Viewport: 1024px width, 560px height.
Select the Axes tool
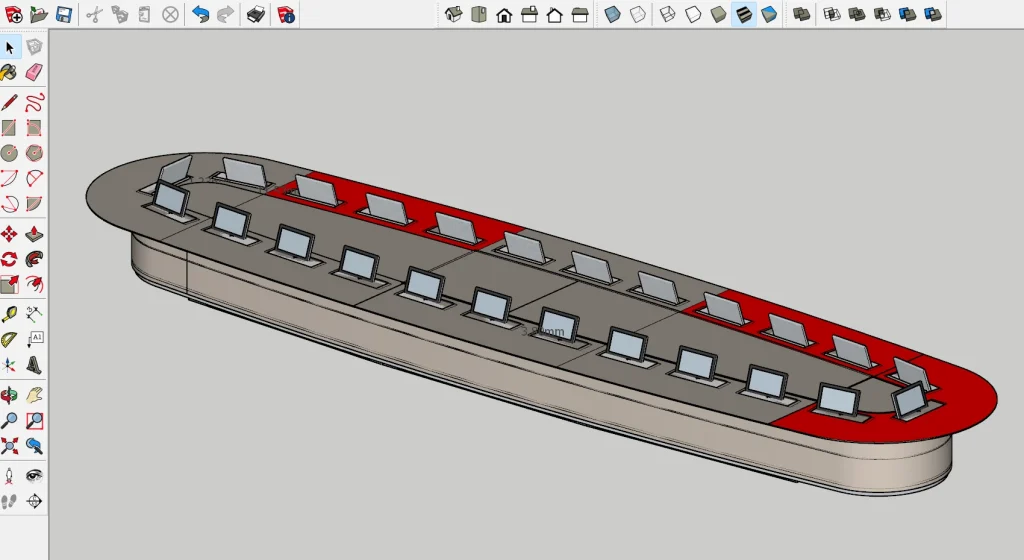(9, 365)
